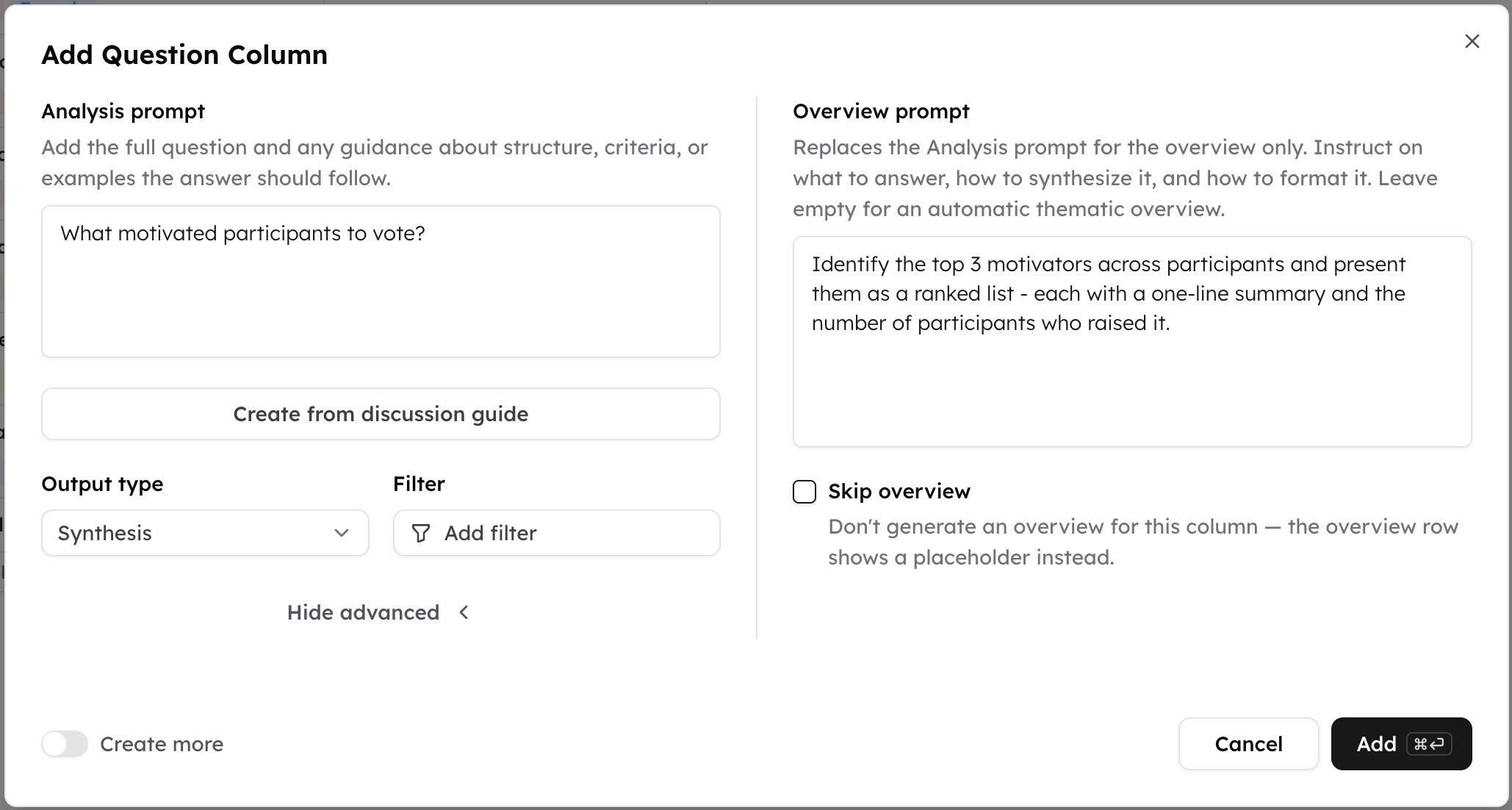The height and width of the screenshot is (810, 1512).
Task: Open the Output type Synthesis dropdown
Action: pos(205,533)
